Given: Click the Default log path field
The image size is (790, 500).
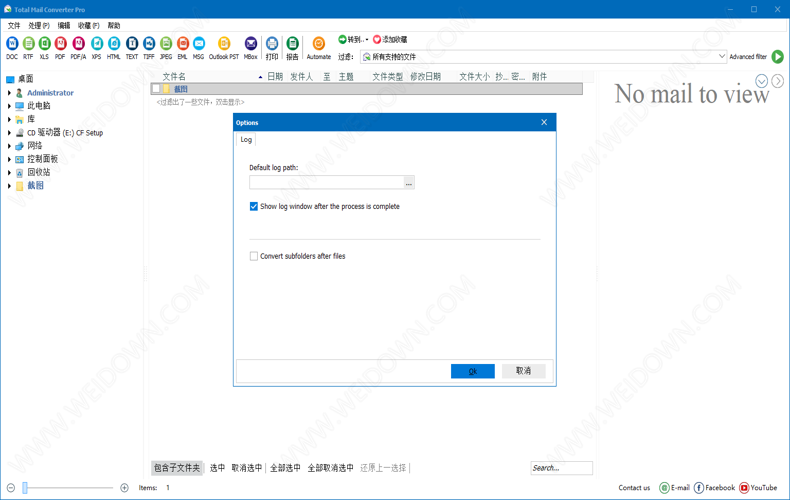Looking at the screenshot, I should (x=327, y=182).
